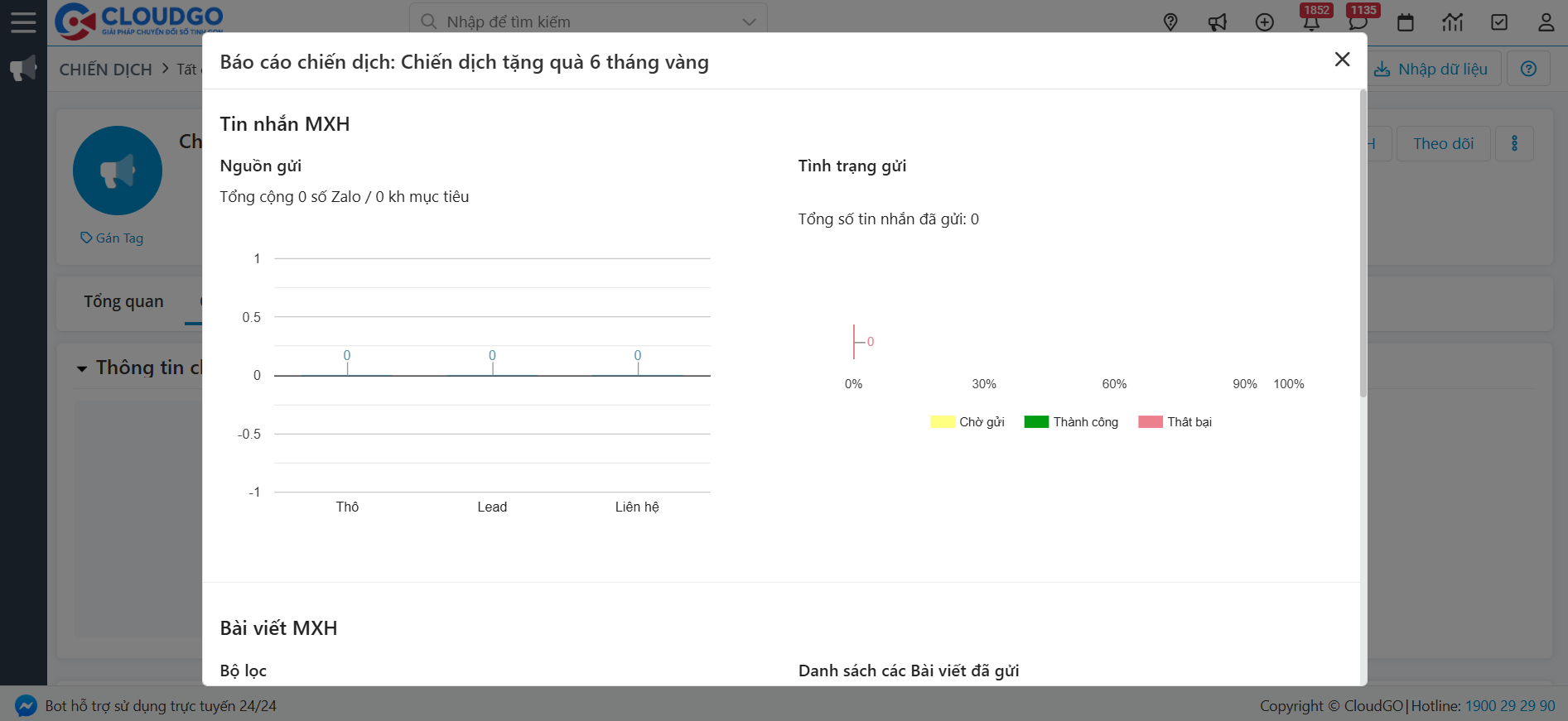
Task: Open the megaphone announcements icon
Action: [1218, 22]
